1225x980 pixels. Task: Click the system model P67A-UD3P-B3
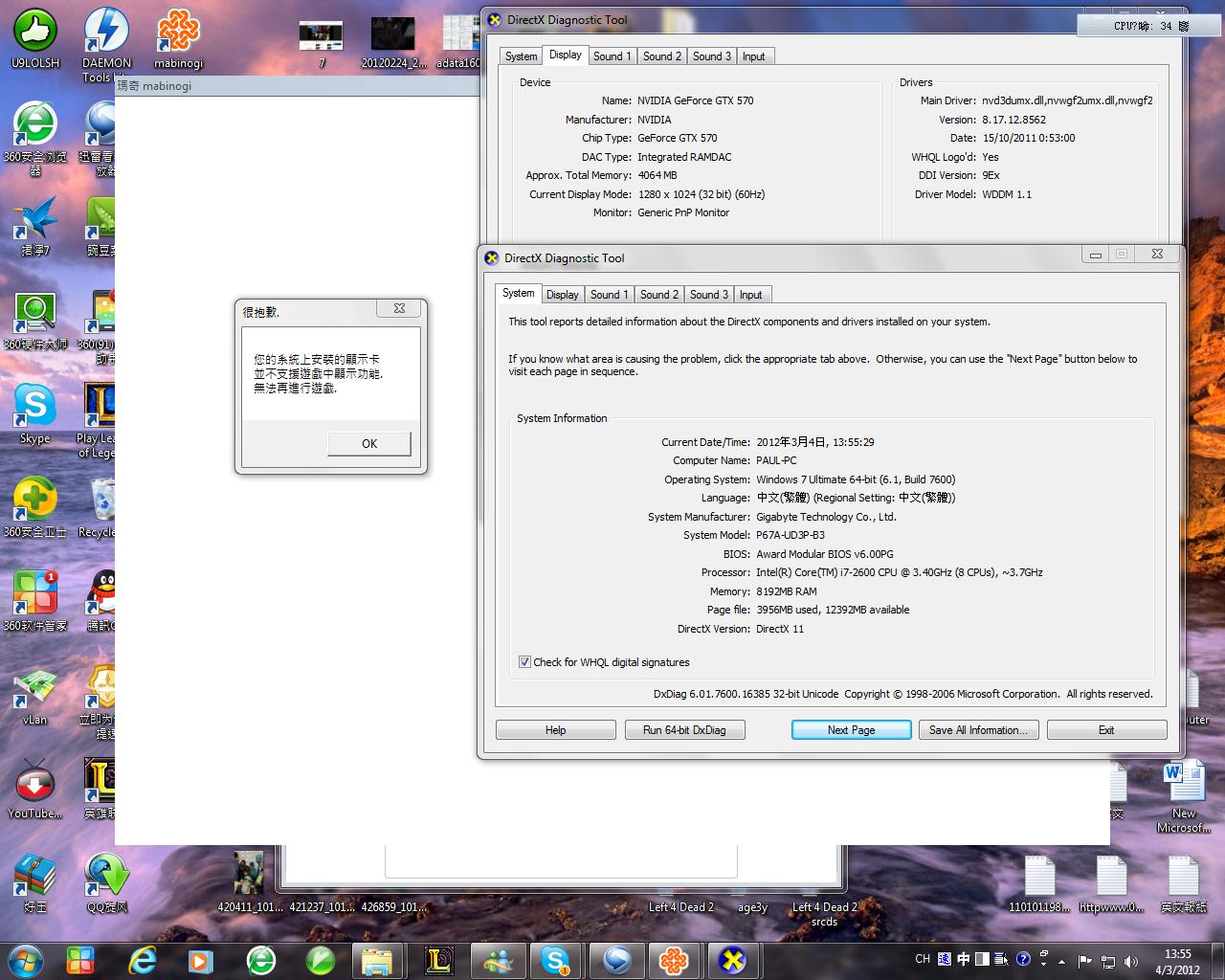pos(791,535)
